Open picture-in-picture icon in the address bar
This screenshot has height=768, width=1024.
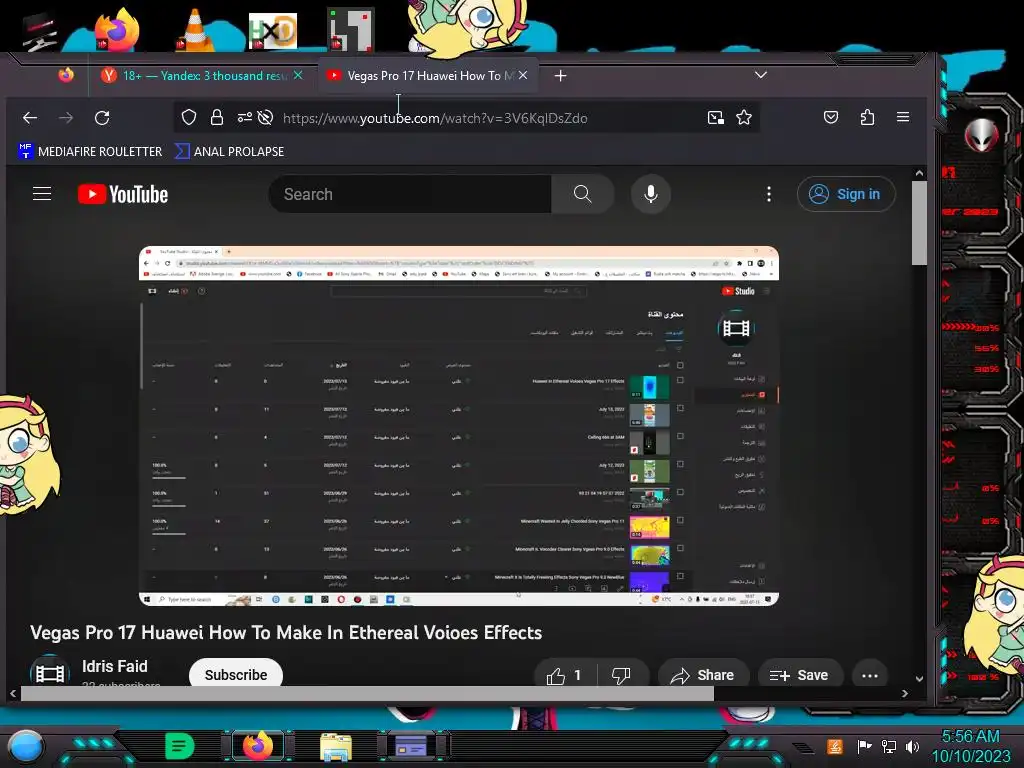coord(716,118)
